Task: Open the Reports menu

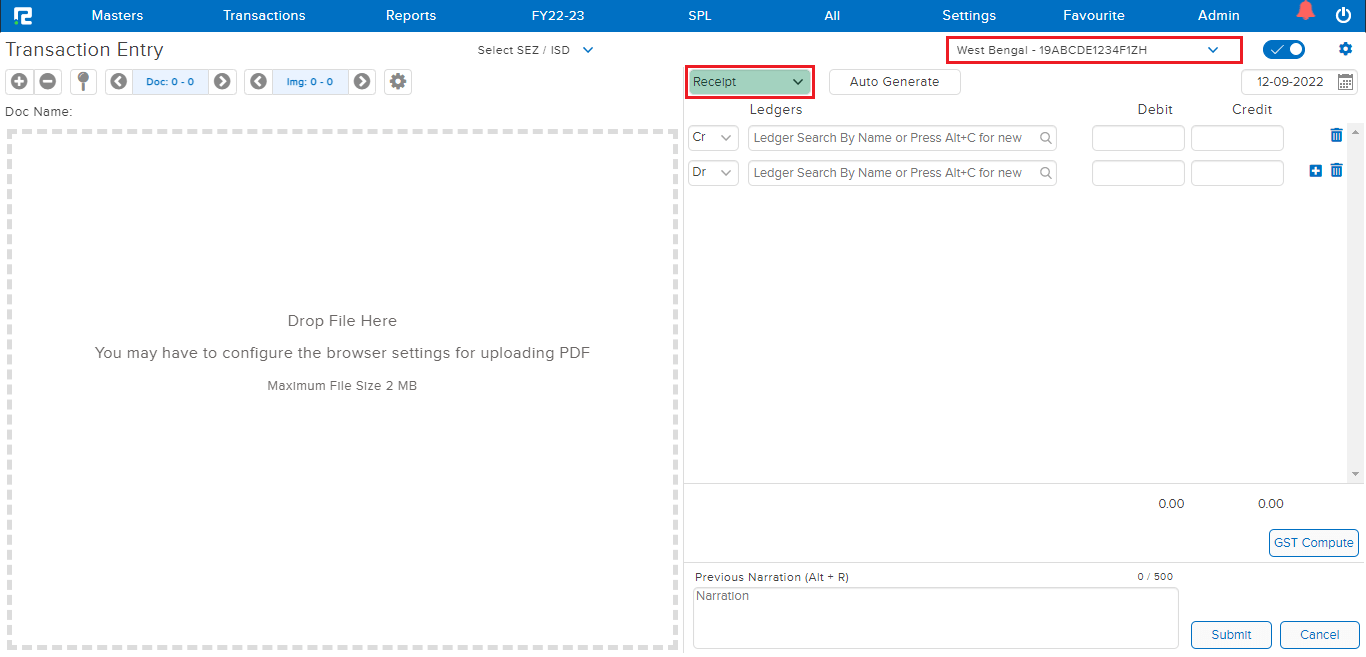Action: 411,15
